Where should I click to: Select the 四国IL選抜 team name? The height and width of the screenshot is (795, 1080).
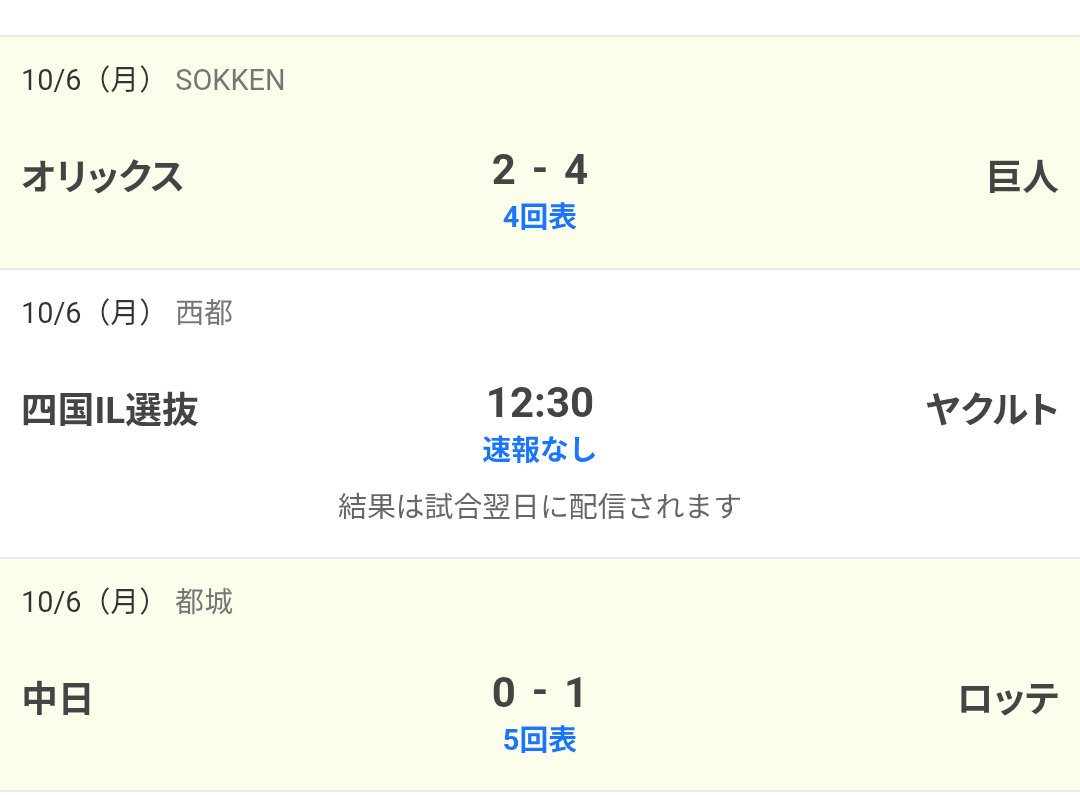[x=110, y=410]
